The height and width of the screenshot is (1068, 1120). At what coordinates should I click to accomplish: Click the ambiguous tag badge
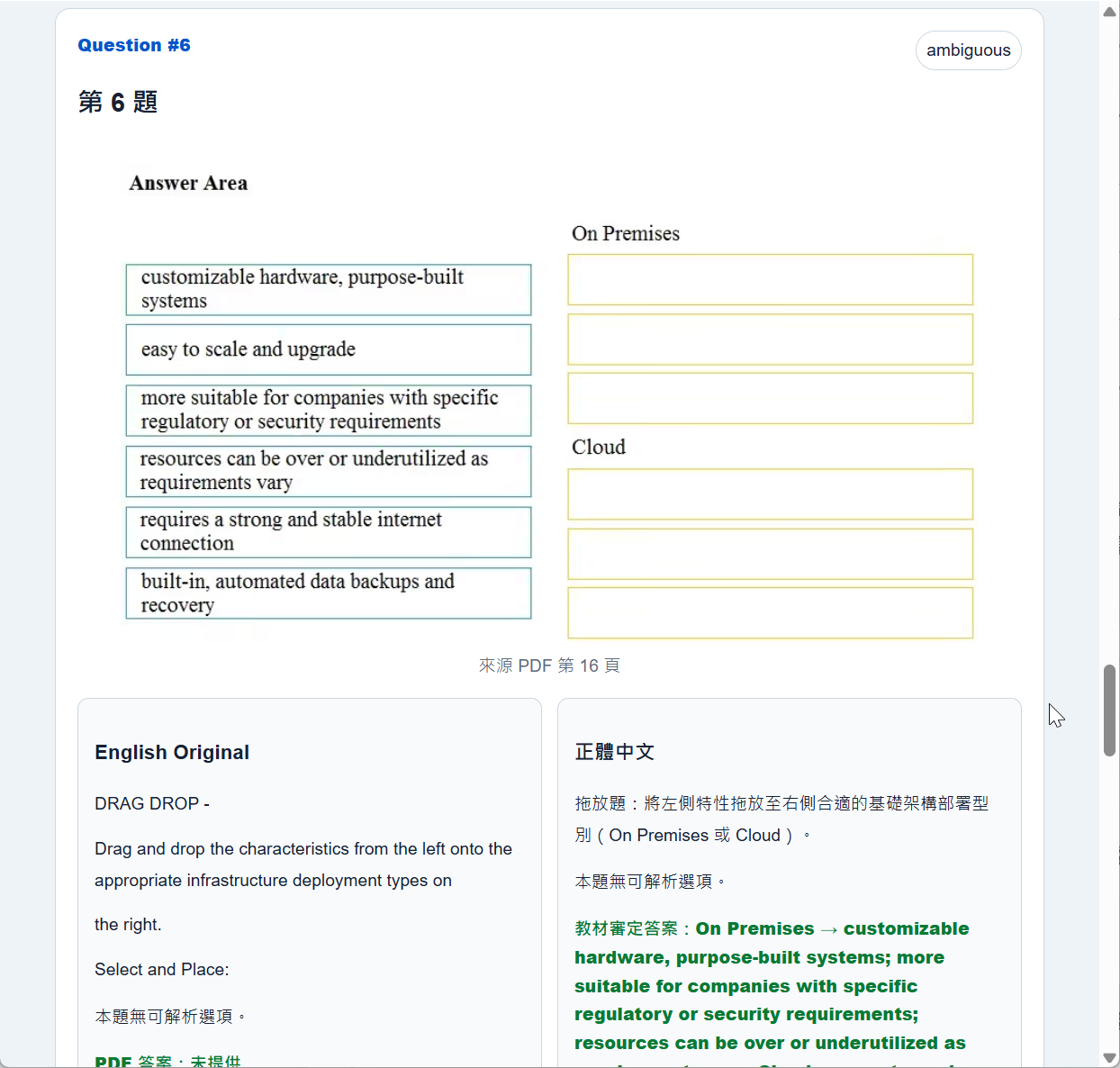point(969,50)
